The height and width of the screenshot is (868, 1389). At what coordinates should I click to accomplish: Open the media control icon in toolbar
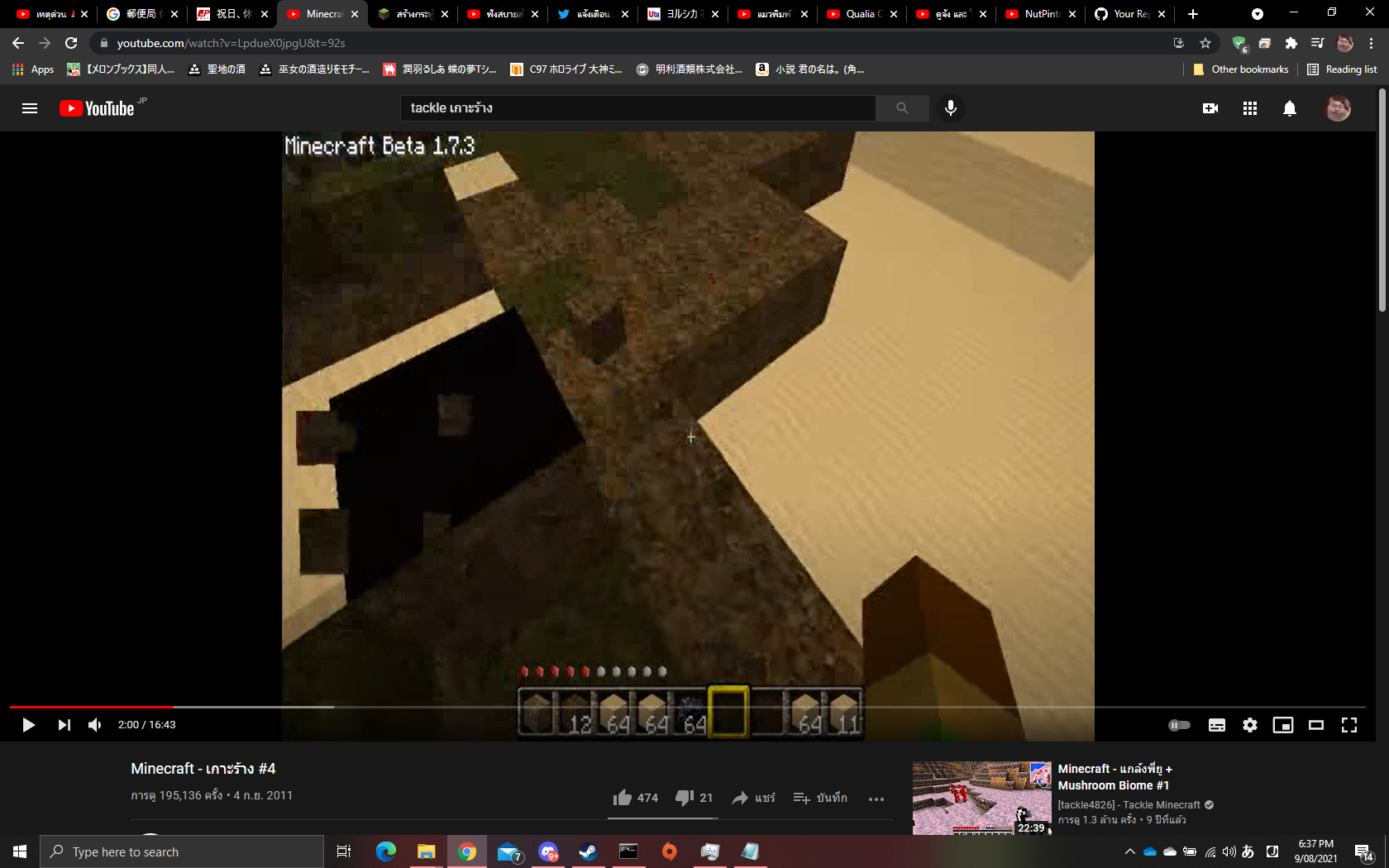tap(1318, 43)
